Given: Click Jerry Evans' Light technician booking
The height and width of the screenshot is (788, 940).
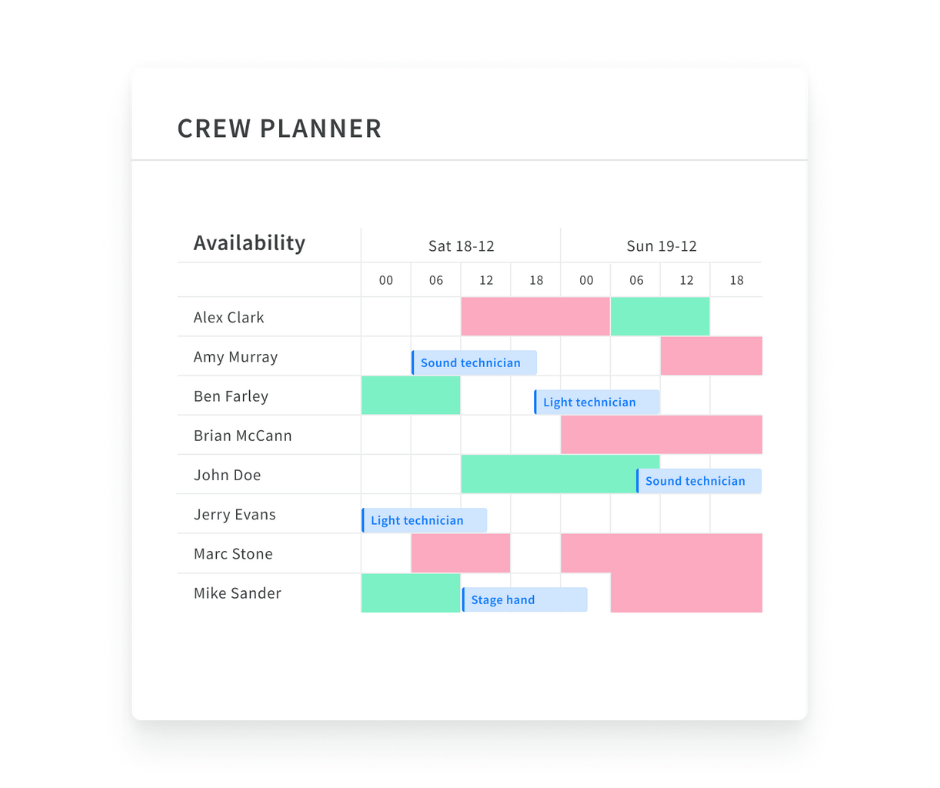Looking at the screenshot, I should (x=424, y=520).
